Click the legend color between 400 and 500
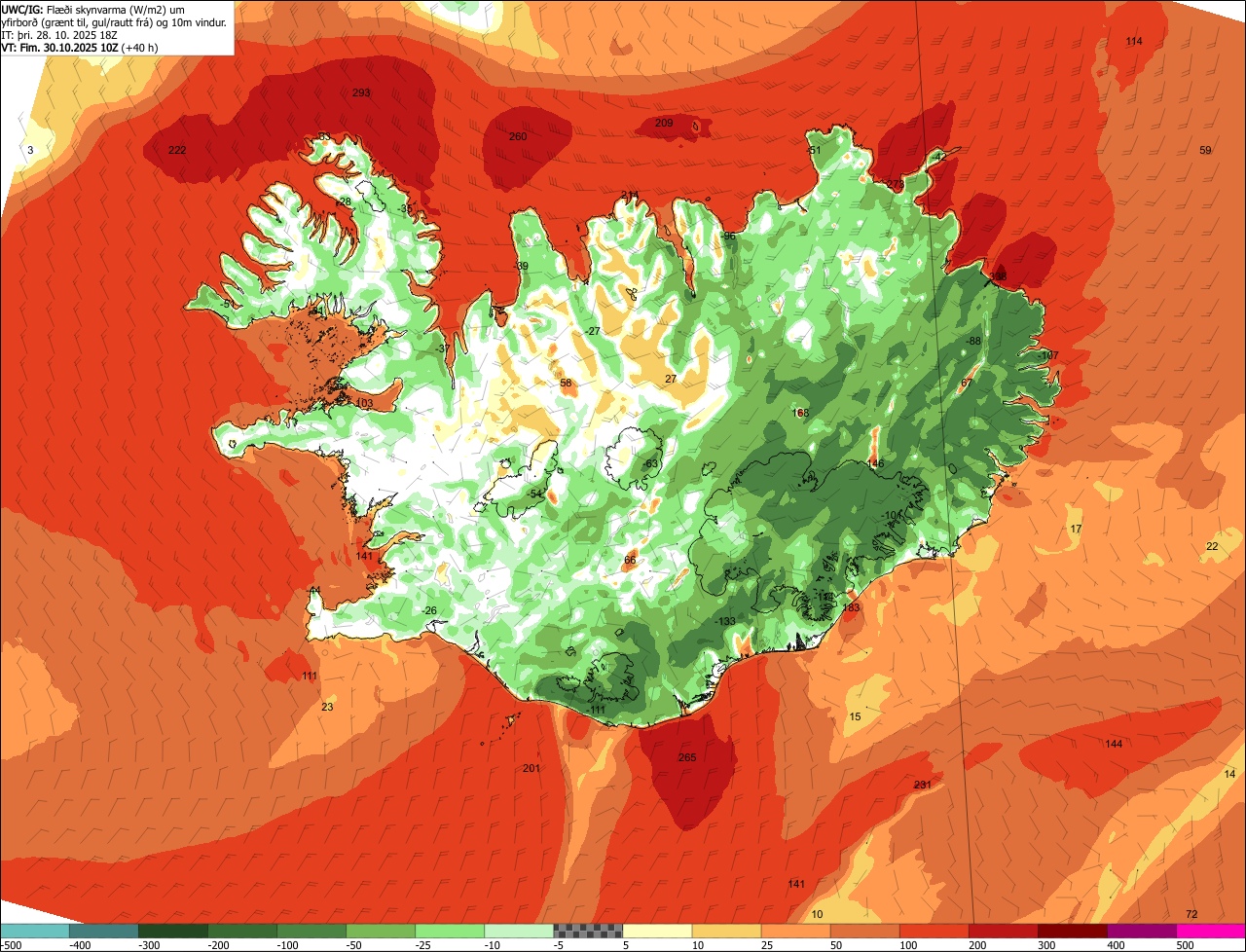1246x952 pixels. tap(1142, 931)
